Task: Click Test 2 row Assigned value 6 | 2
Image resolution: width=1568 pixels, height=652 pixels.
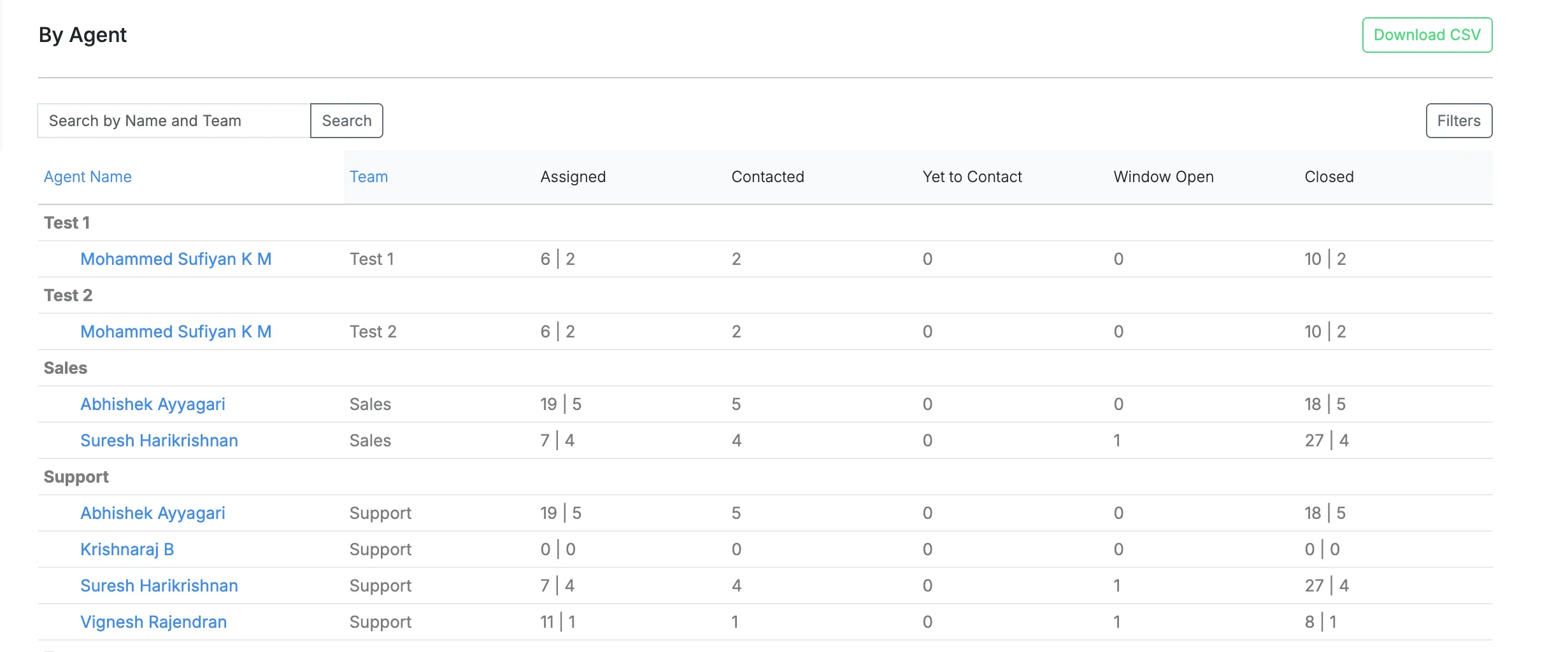Action: (558, 331)
